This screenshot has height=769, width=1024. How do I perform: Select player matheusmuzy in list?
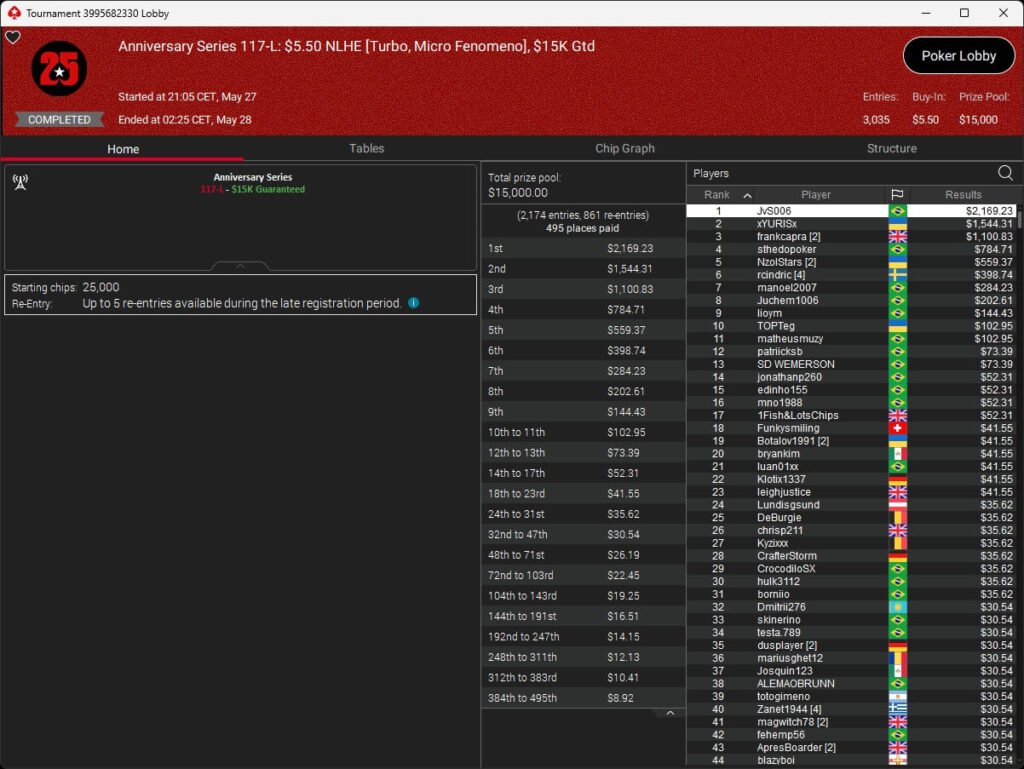(852, 339)
